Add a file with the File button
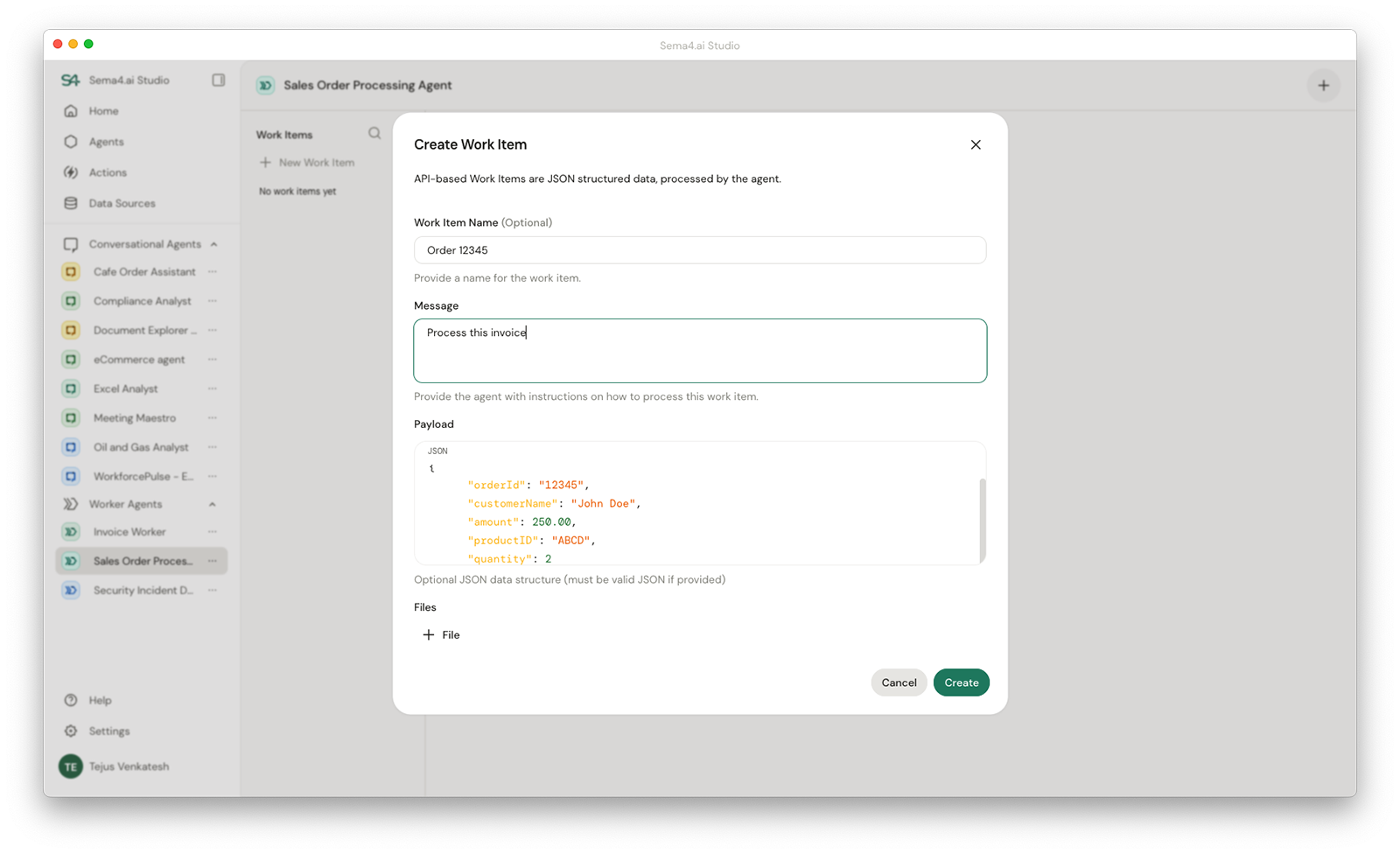 tap(442, 634)
